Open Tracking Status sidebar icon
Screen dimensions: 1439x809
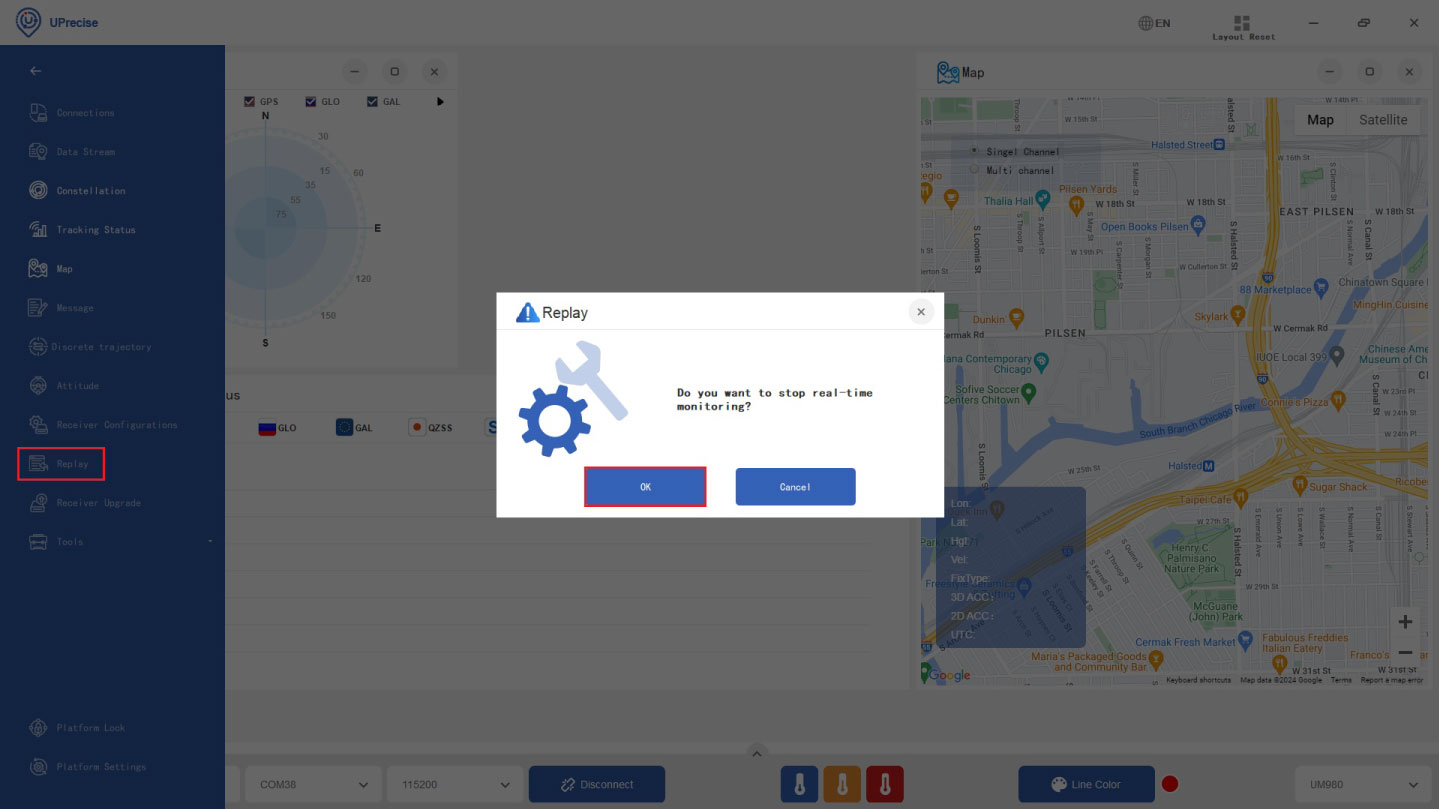(38, 230)
